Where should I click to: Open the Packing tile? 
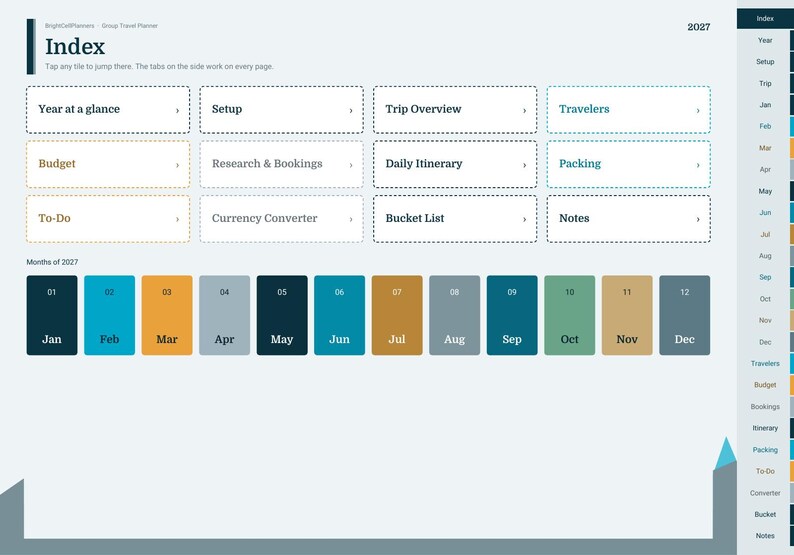[628, 165]
